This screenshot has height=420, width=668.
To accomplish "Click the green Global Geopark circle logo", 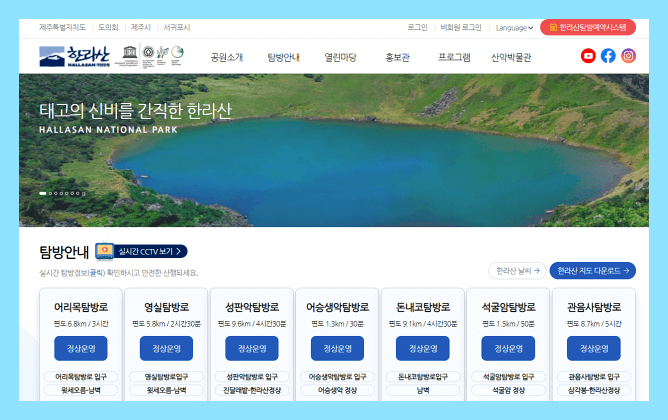I will pos(177,52).
